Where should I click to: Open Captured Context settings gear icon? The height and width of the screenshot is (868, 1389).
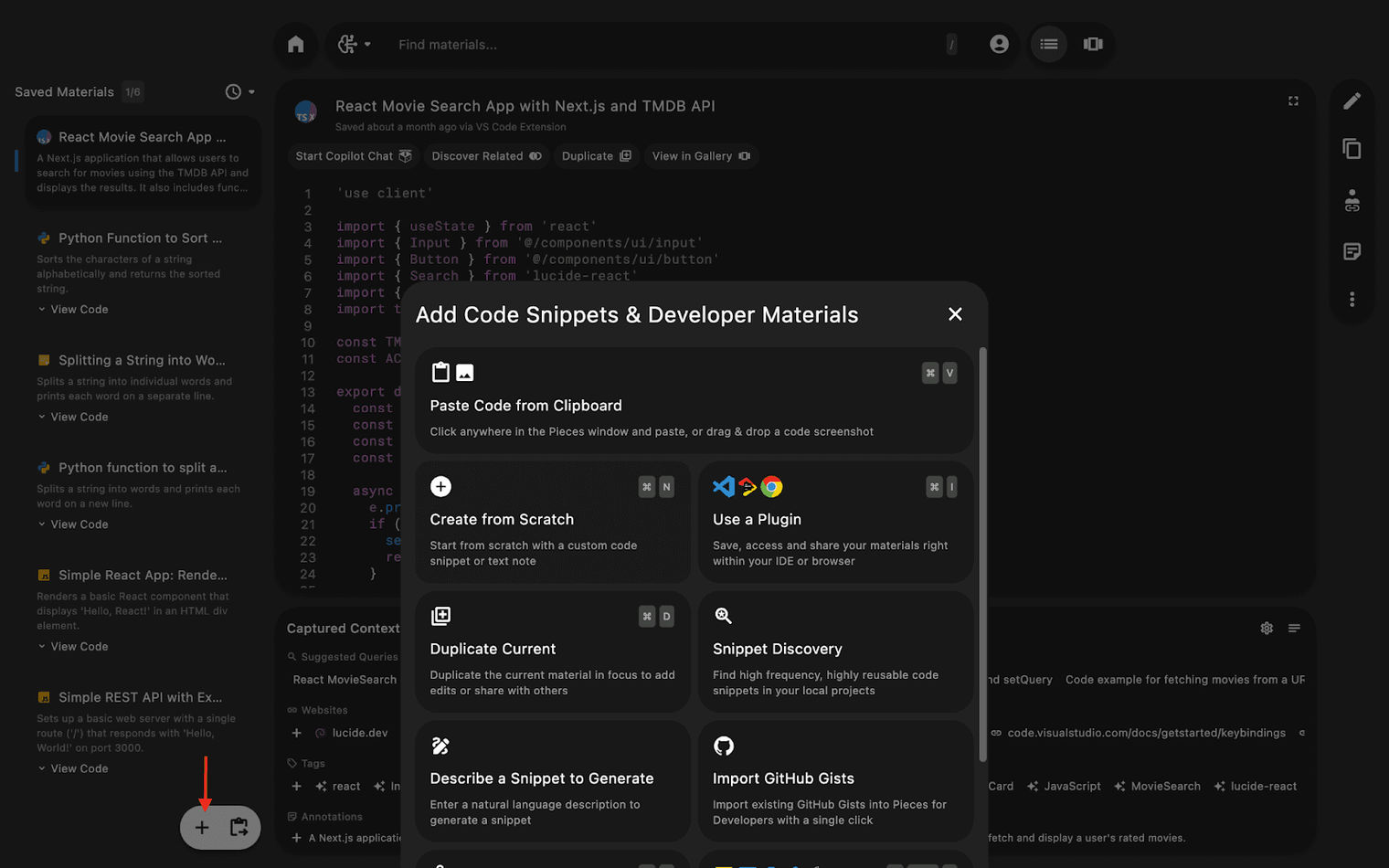pos(1267,628)
